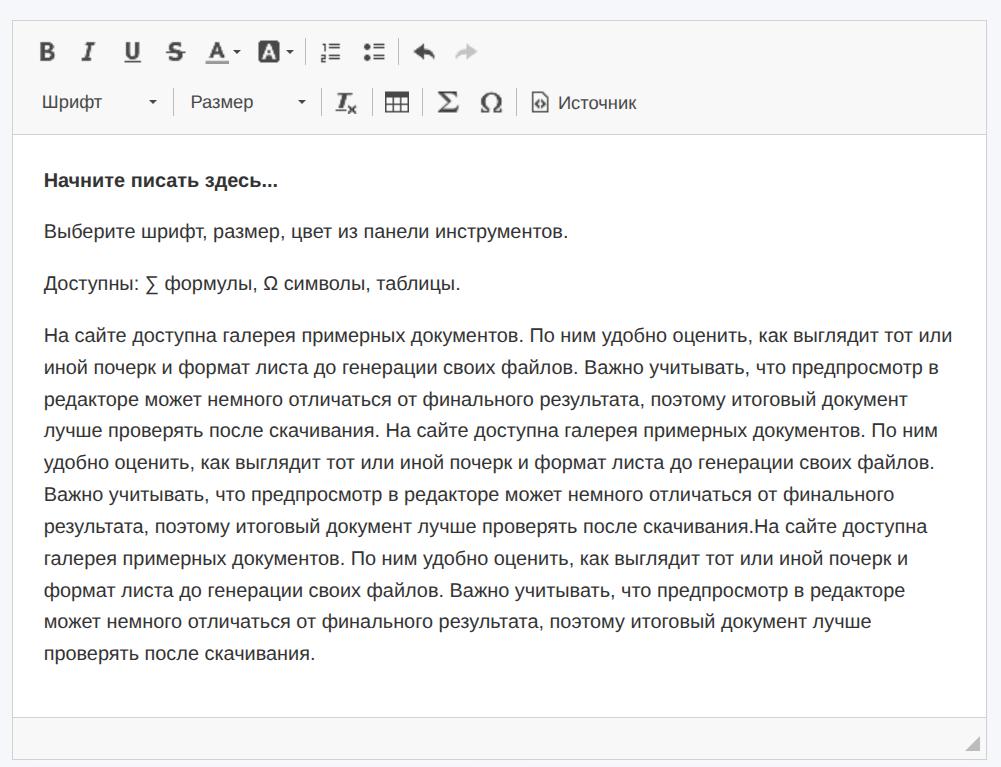Apply italic styling
Image resolution: width=1001 pixels, height=767 pixels.
[x=88, y=51]
